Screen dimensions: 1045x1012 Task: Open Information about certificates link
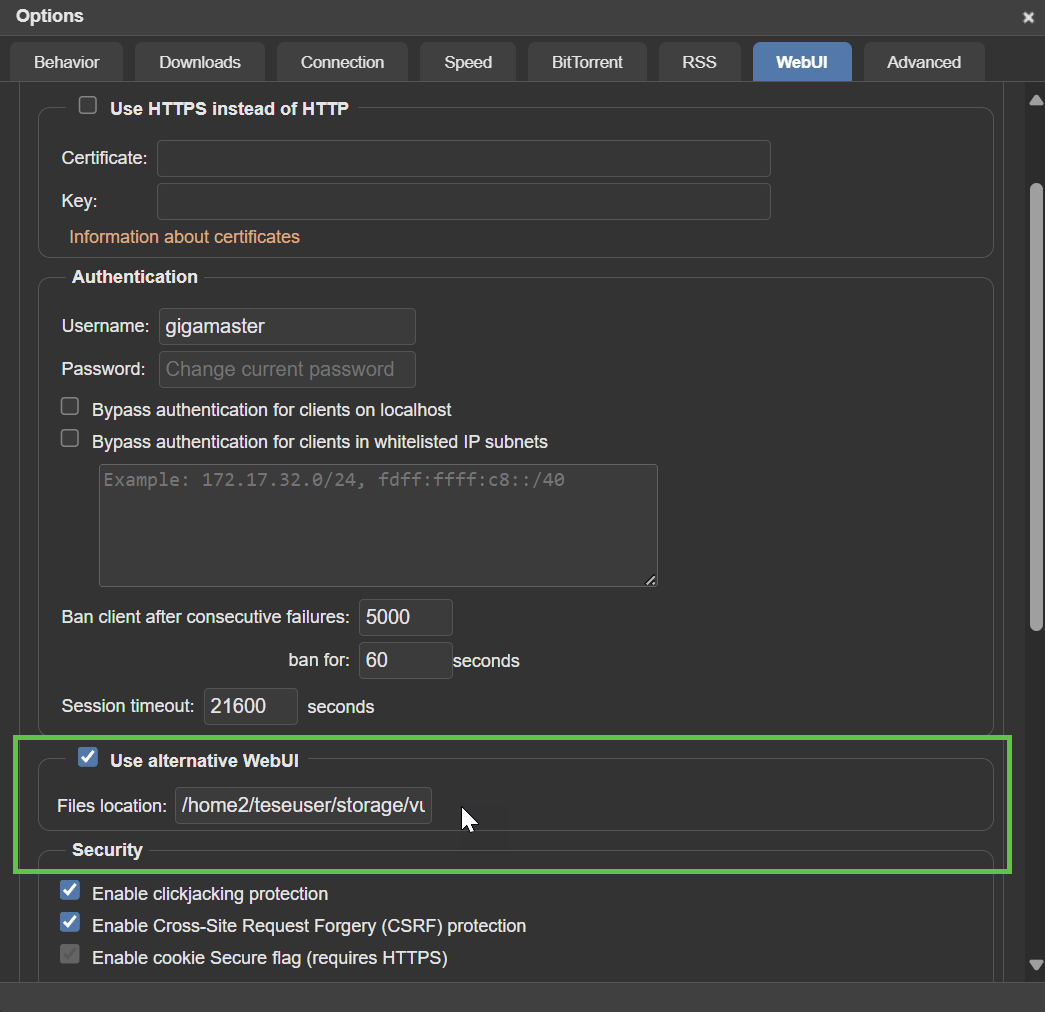tap(185, 237)
